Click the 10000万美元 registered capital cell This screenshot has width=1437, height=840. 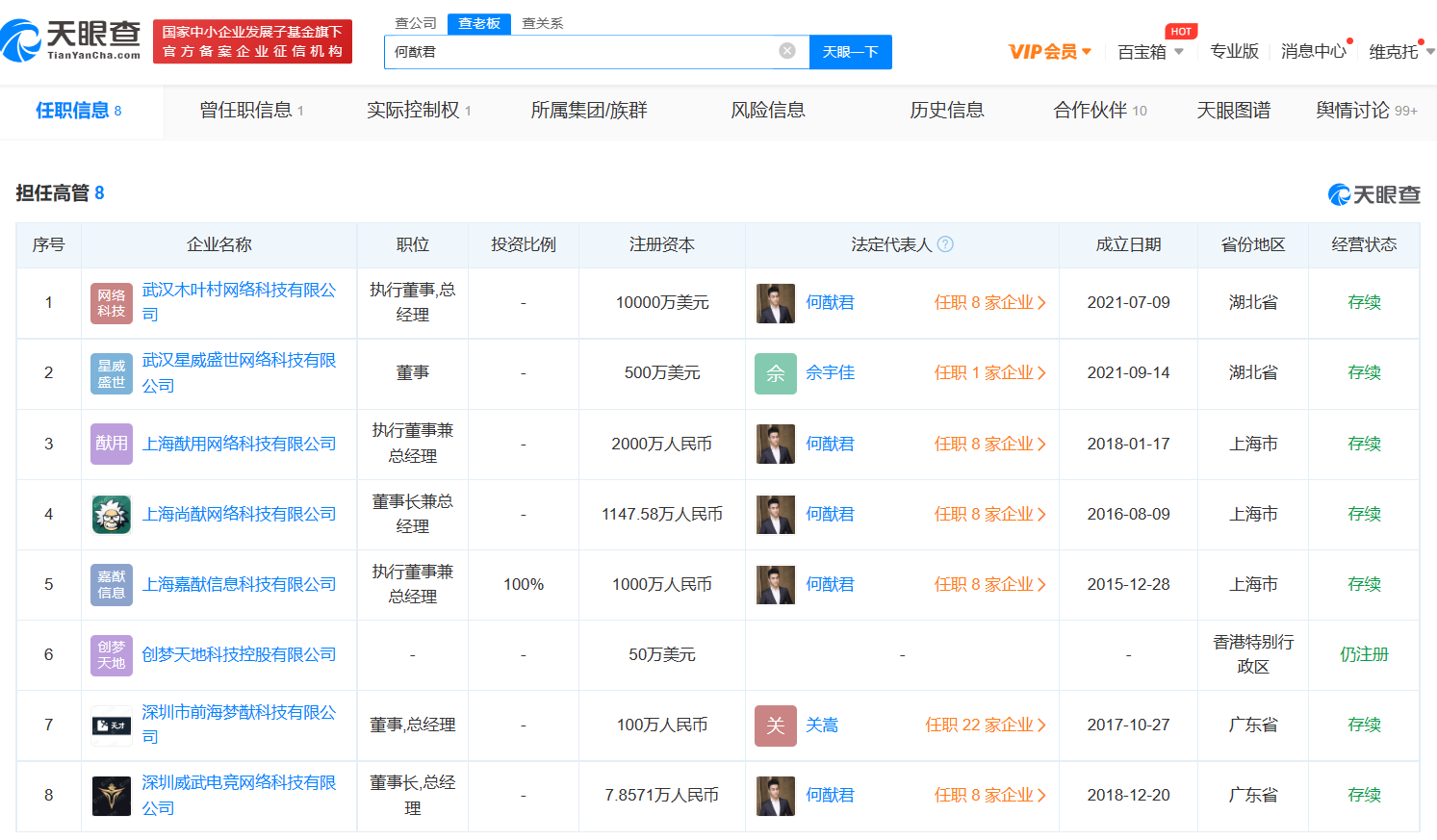[662, 302]
